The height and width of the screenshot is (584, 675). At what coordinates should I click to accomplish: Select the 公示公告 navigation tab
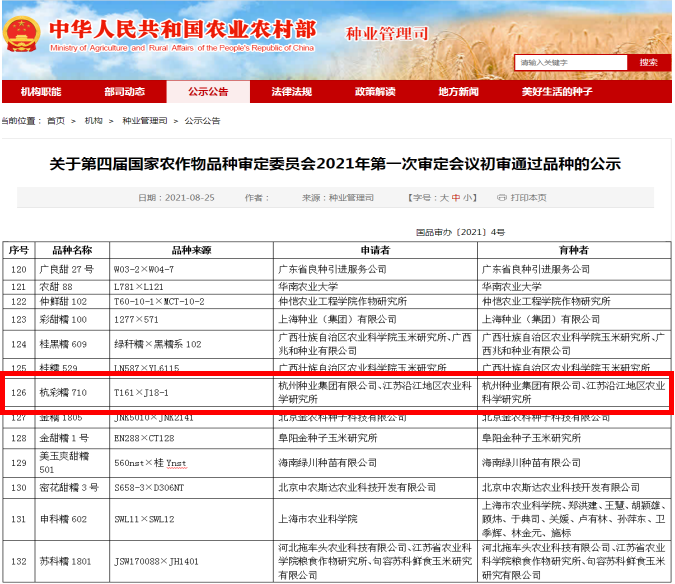tap(208, 92)
